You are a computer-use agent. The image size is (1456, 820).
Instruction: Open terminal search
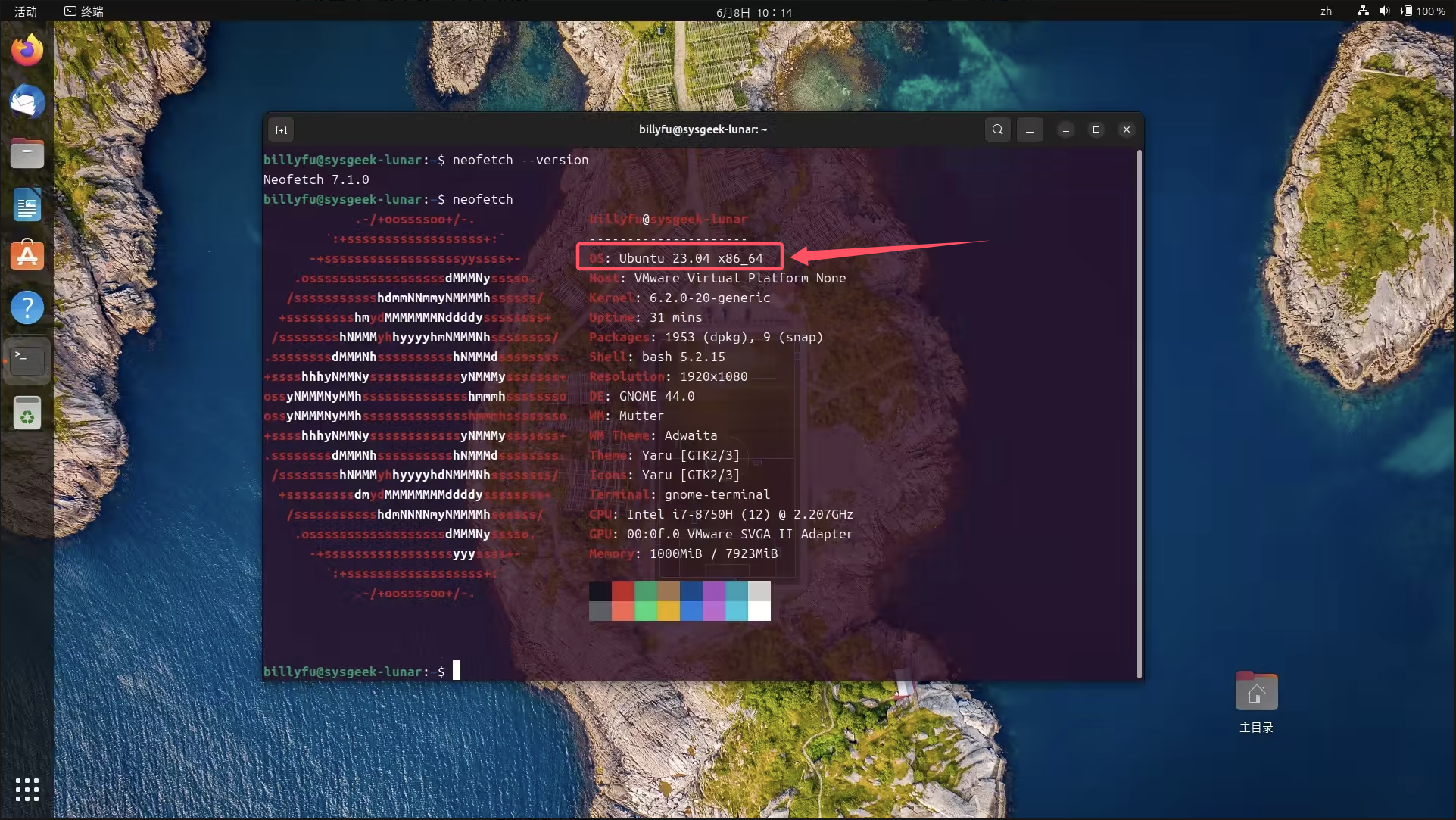coord(998,129)
